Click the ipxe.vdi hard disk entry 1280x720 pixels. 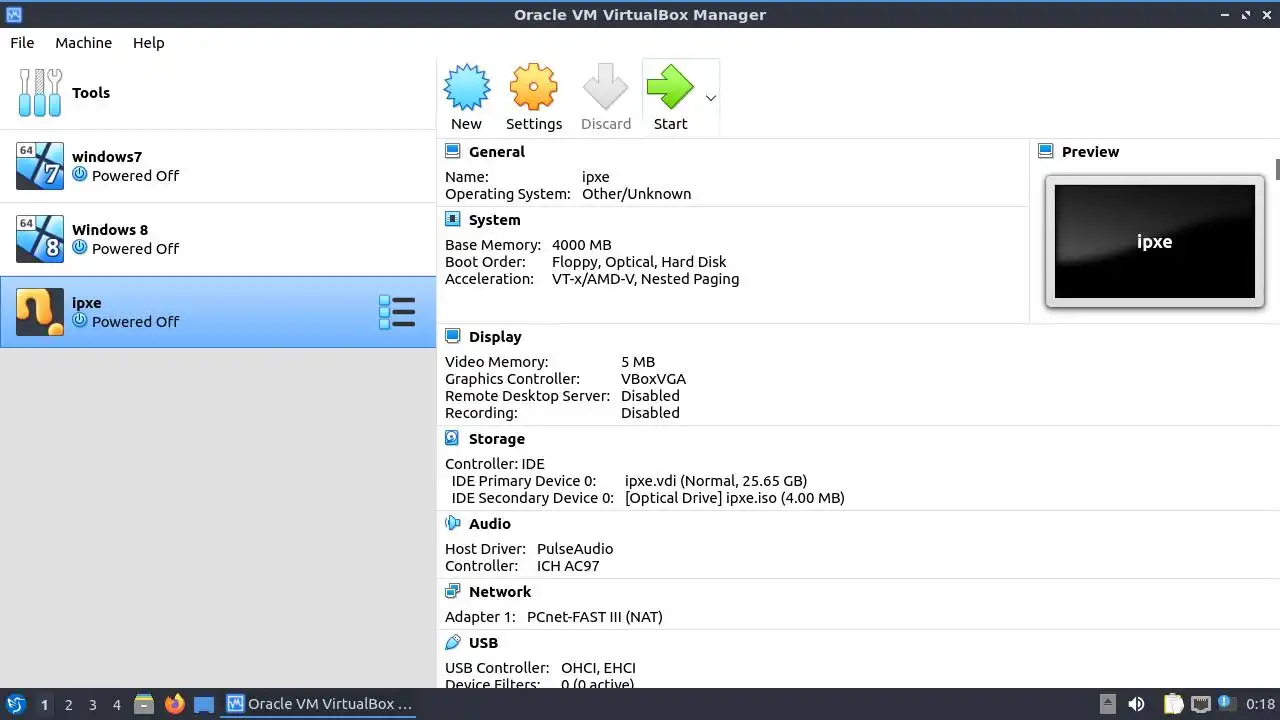[x=715, y=481]
